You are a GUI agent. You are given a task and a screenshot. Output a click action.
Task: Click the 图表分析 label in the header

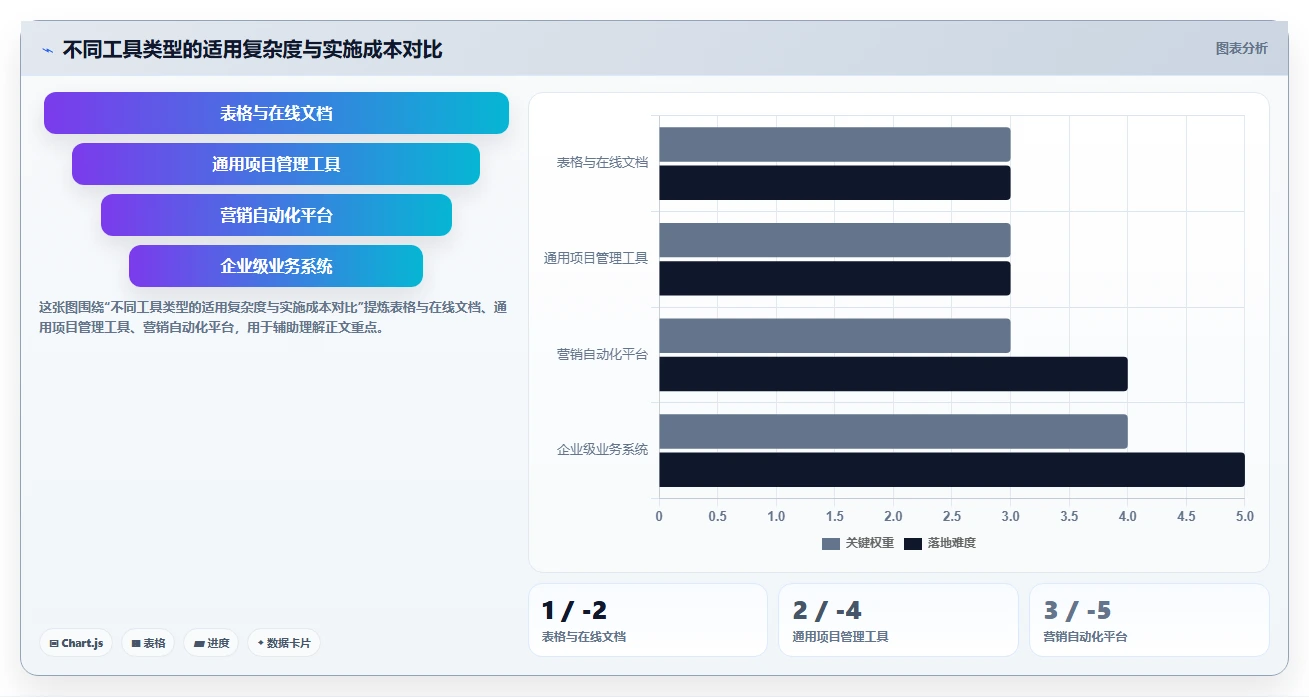(x=1241, y=49)
